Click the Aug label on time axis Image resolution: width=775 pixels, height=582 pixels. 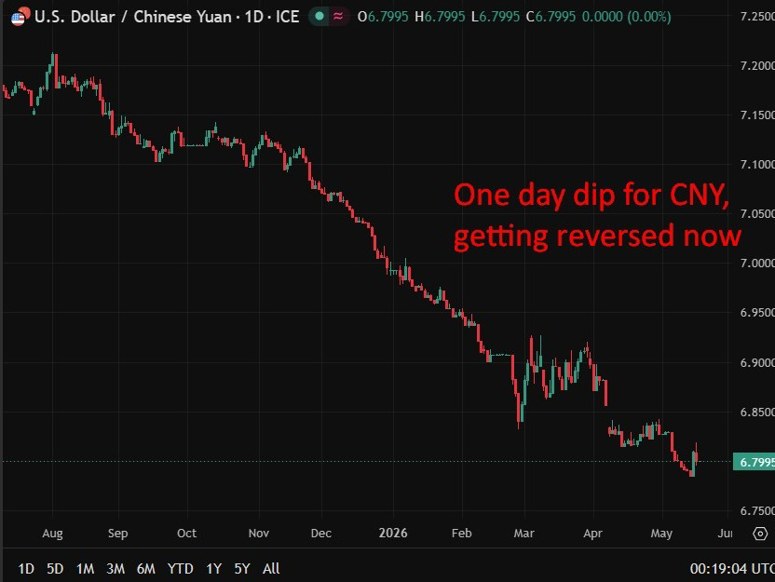pos(52,534)
